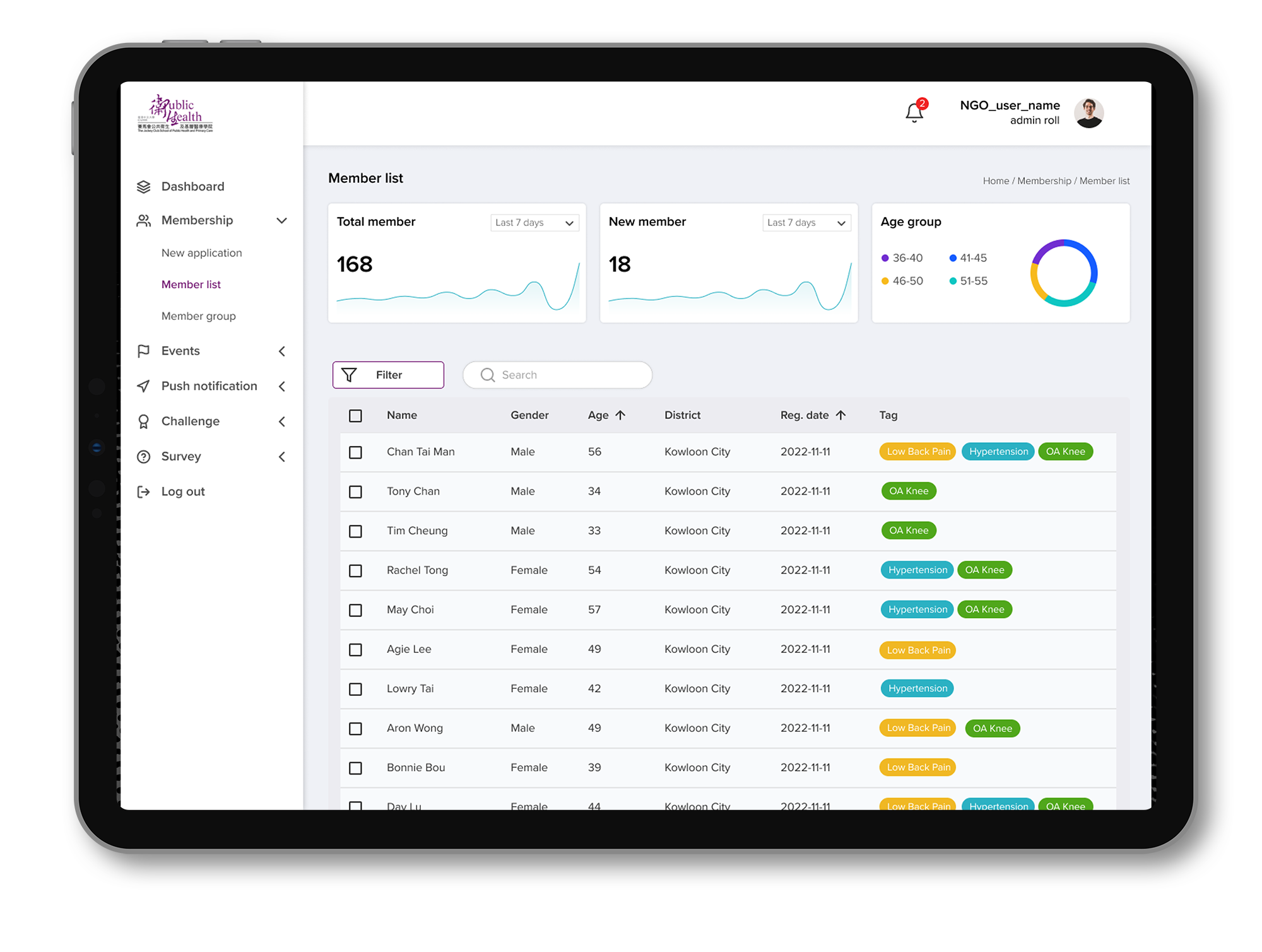Click the Search input field
Screen dimensions: 1262x952
pyautogui.click(x=558, y=375)
